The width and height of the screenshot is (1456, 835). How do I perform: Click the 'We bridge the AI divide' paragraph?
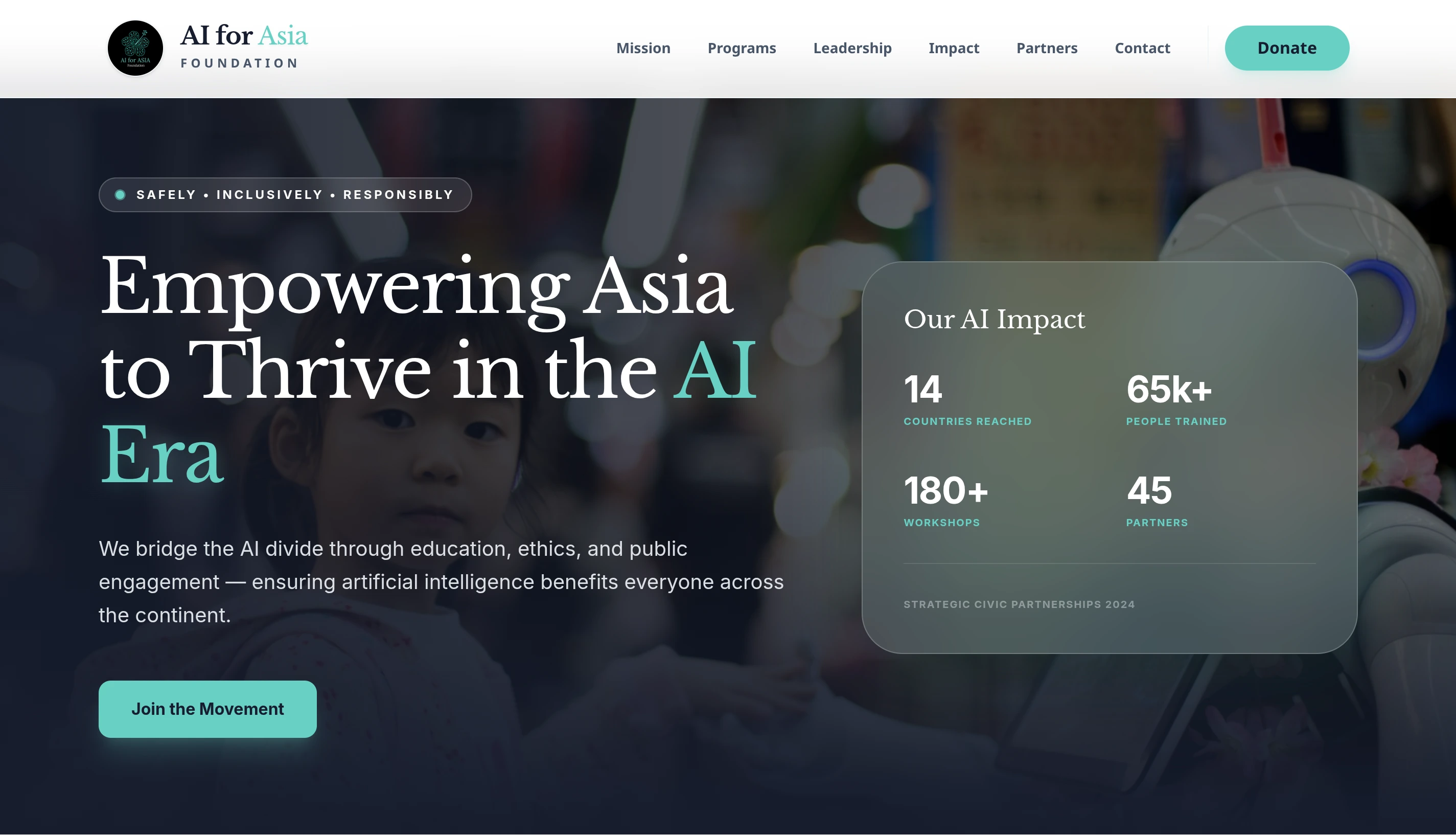[441, 582]
